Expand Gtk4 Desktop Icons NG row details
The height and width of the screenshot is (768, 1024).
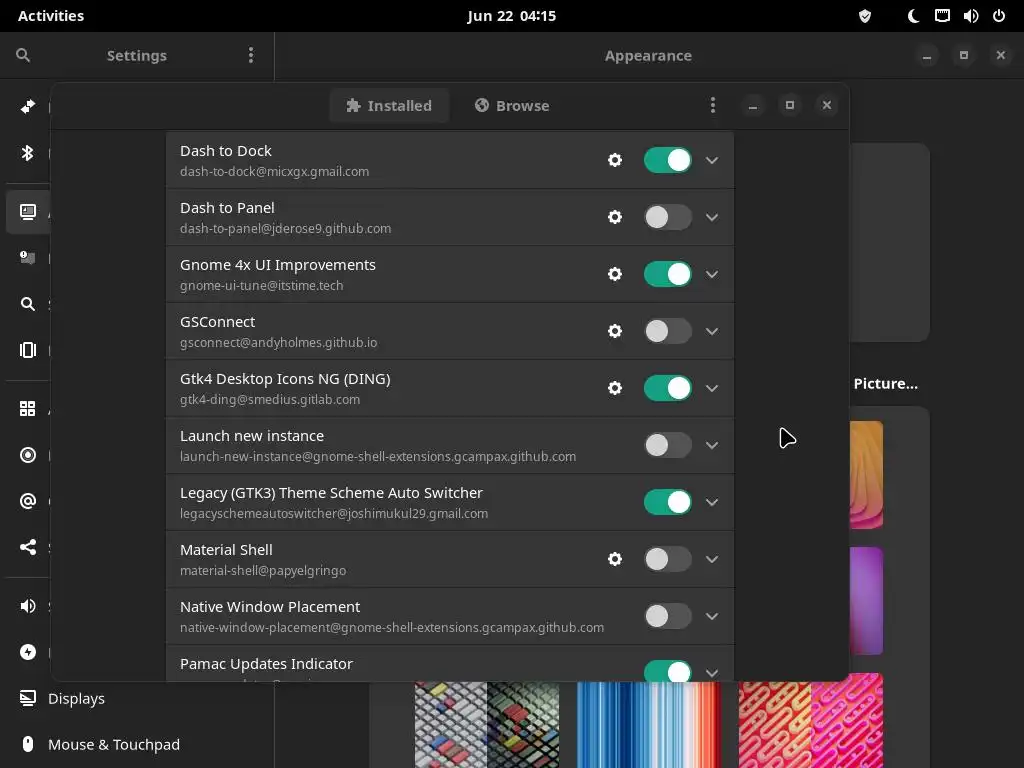tap(712, 388)
